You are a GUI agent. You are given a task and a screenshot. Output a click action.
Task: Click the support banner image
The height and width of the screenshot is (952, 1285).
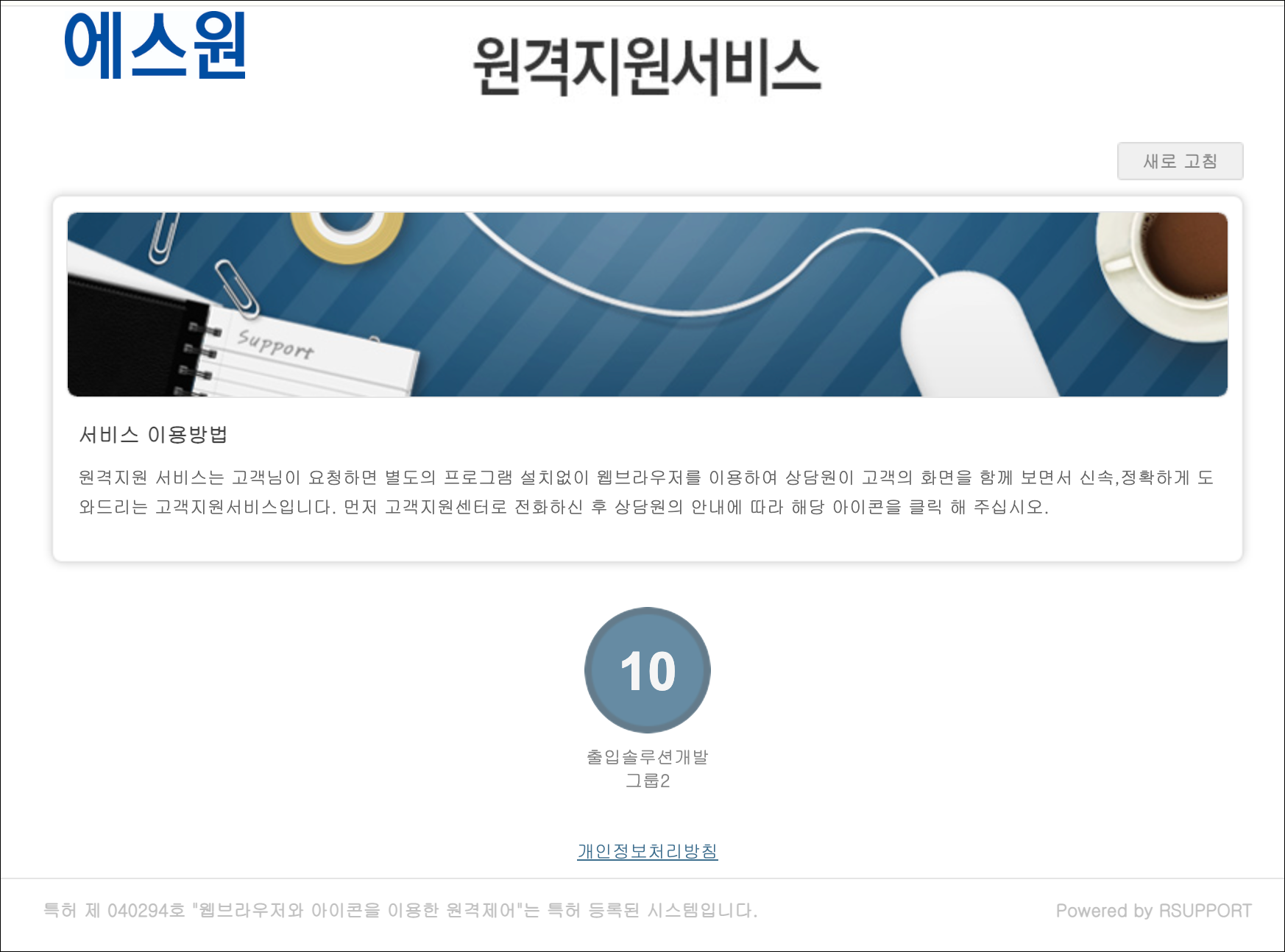pos(648,305)
